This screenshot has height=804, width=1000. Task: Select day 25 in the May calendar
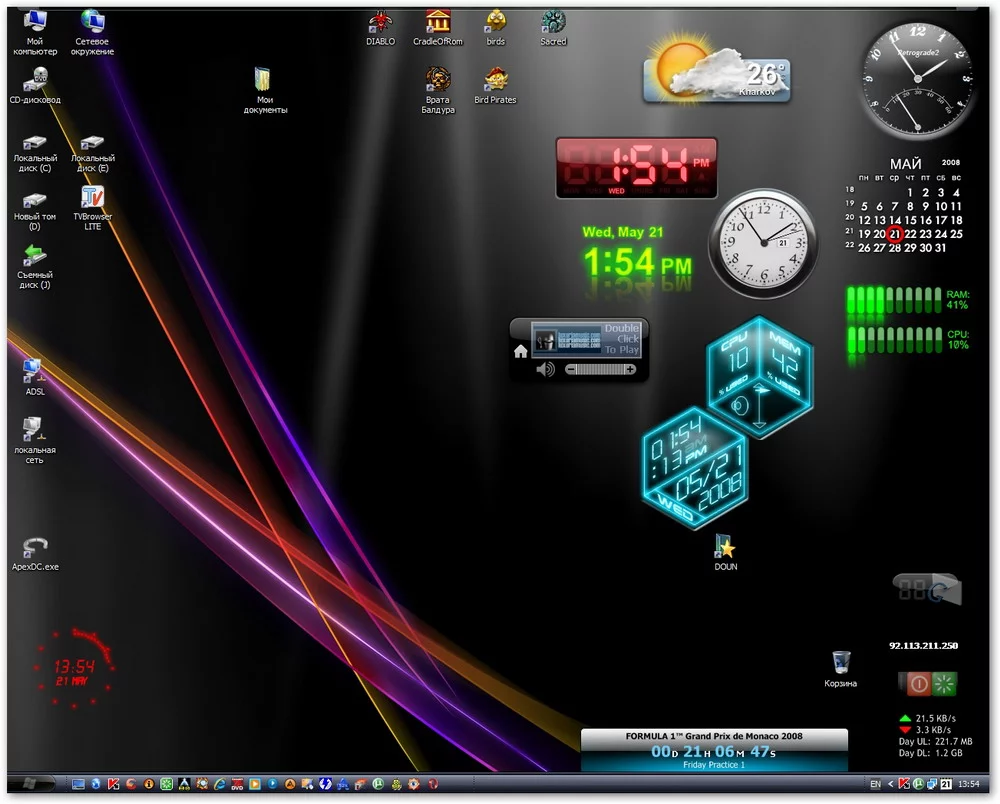tap(956, 234)
